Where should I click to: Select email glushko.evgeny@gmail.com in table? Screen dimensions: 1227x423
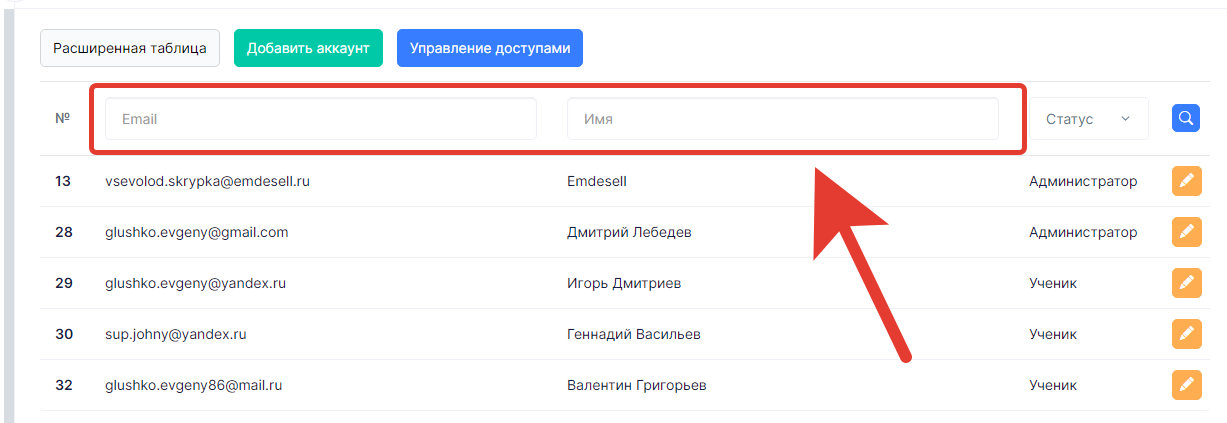[196, 232]
